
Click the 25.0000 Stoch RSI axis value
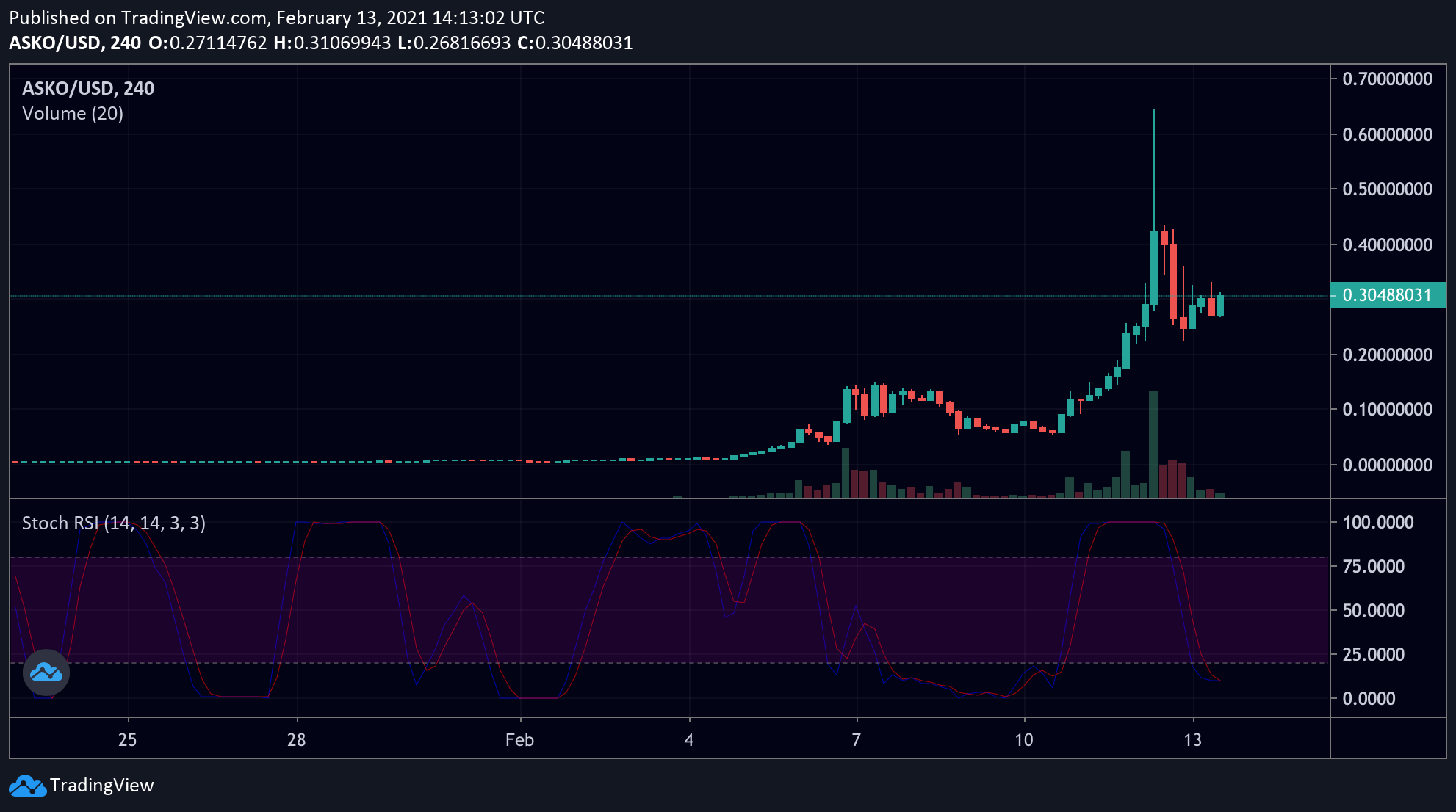point(1374,654)
